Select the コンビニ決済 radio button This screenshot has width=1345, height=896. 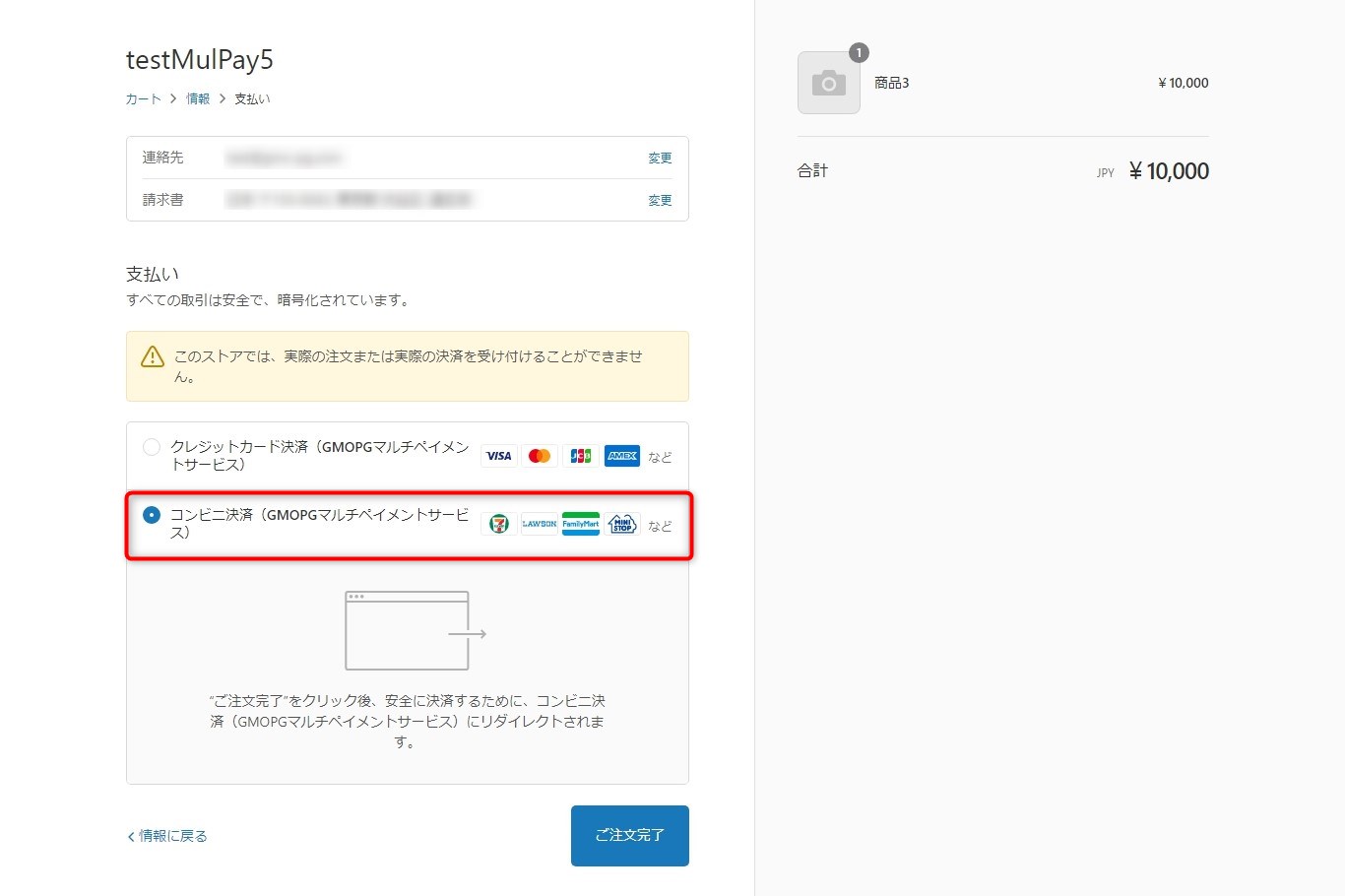tap(152, 515)
